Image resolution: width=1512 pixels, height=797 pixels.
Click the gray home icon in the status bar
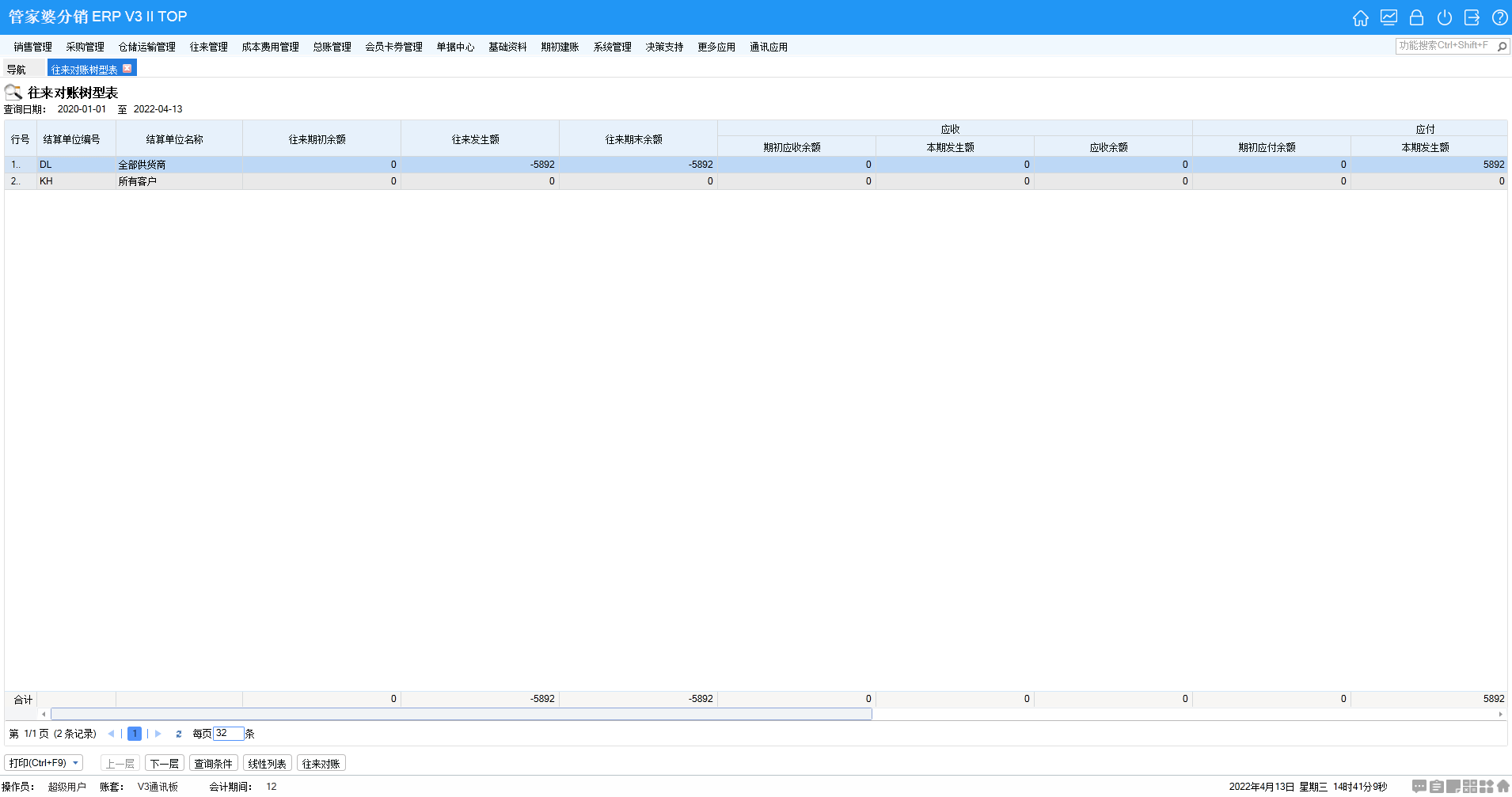[x=1503, y=786]
